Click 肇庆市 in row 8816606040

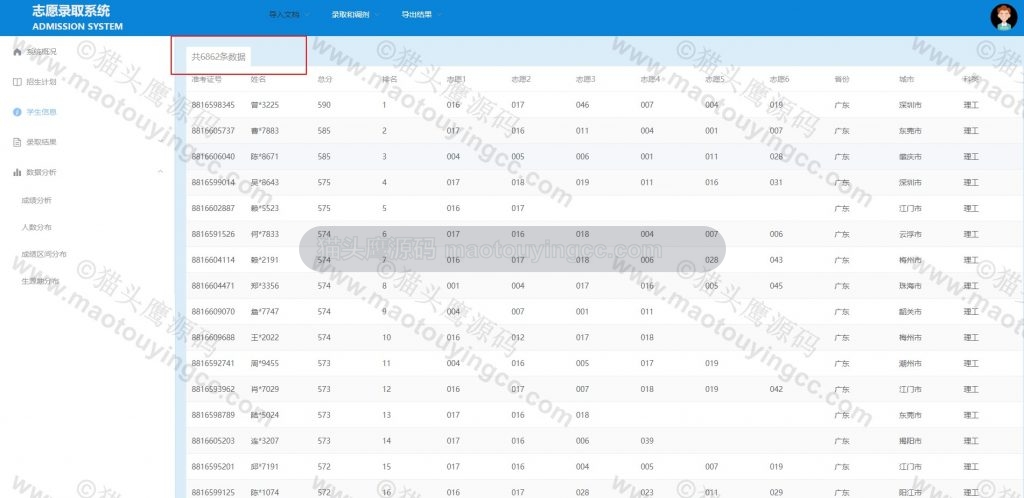(x=910, y=157)
